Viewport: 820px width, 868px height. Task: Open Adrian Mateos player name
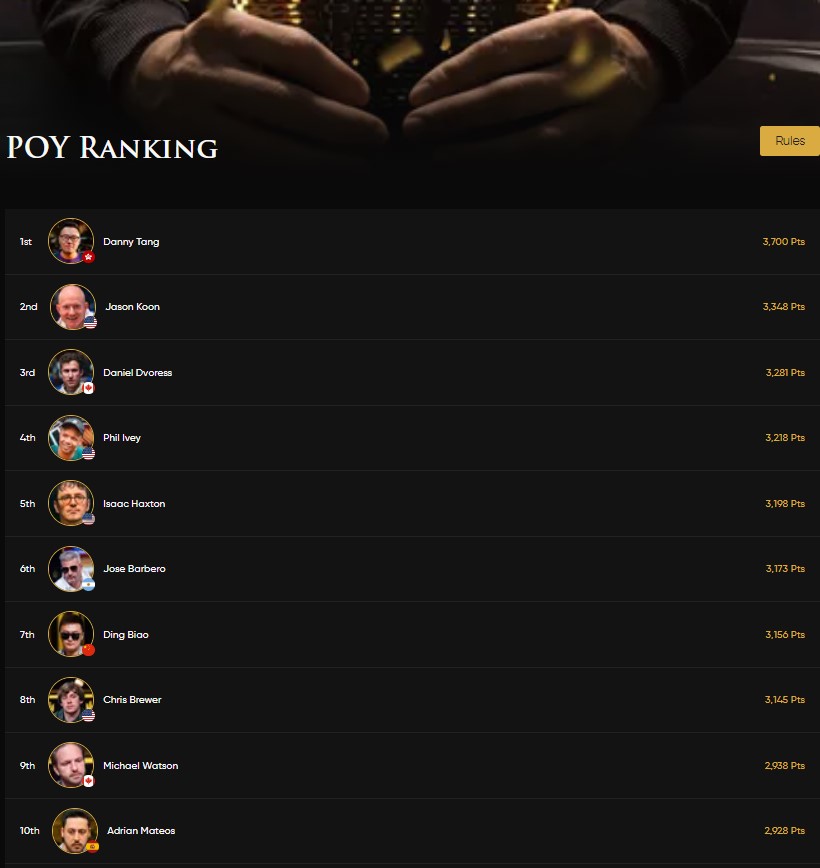pyautogui.click(x=141, y=831)
